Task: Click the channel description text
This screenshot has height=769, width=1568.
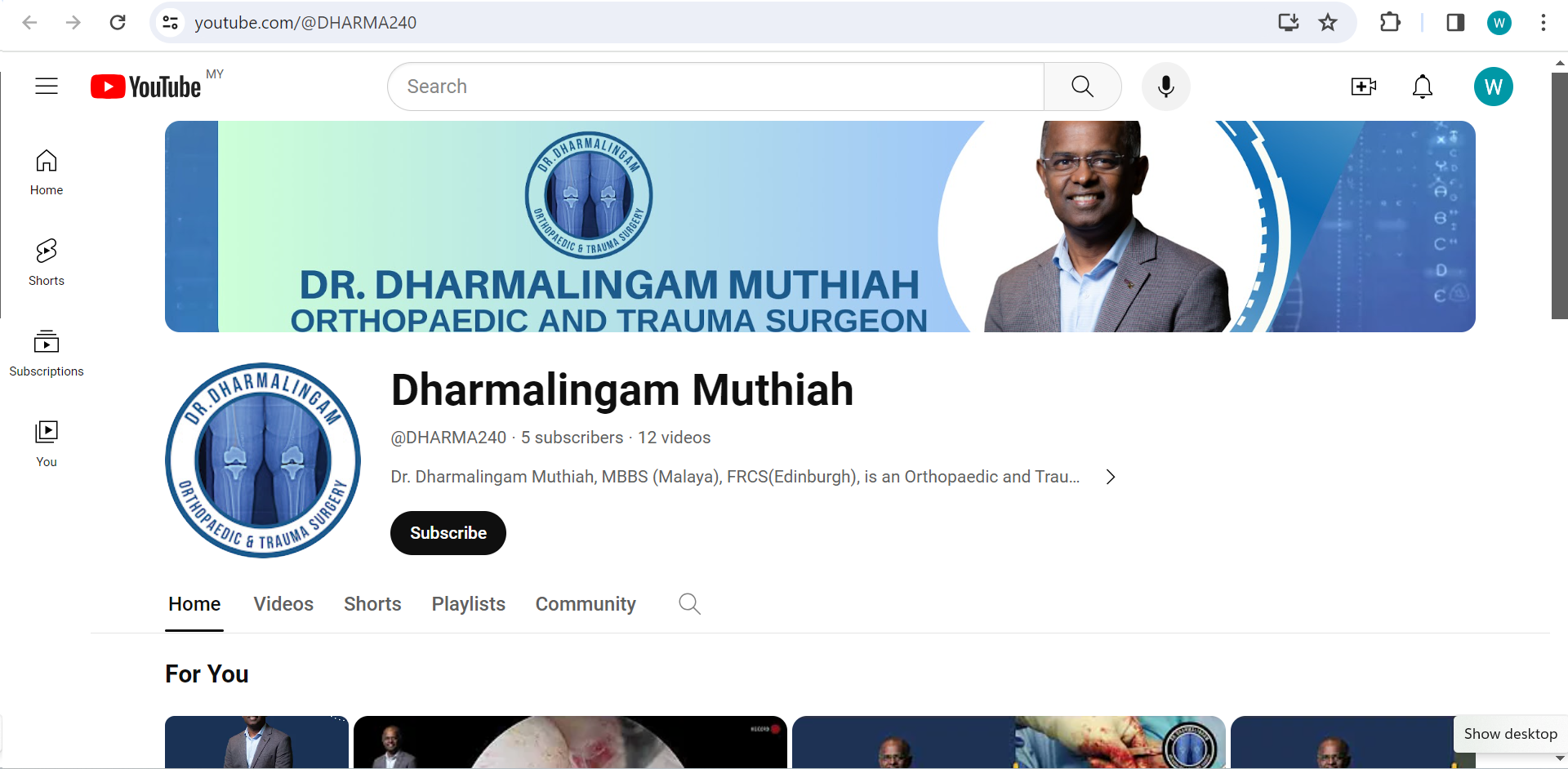Action: click(735, 477)
